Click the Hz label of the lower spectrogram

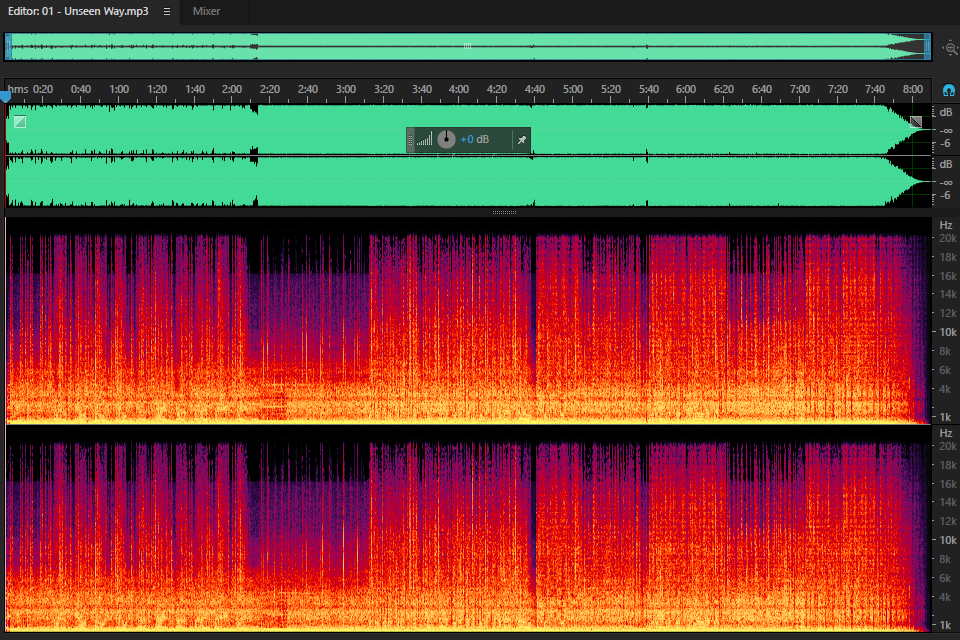pos(946,433)
